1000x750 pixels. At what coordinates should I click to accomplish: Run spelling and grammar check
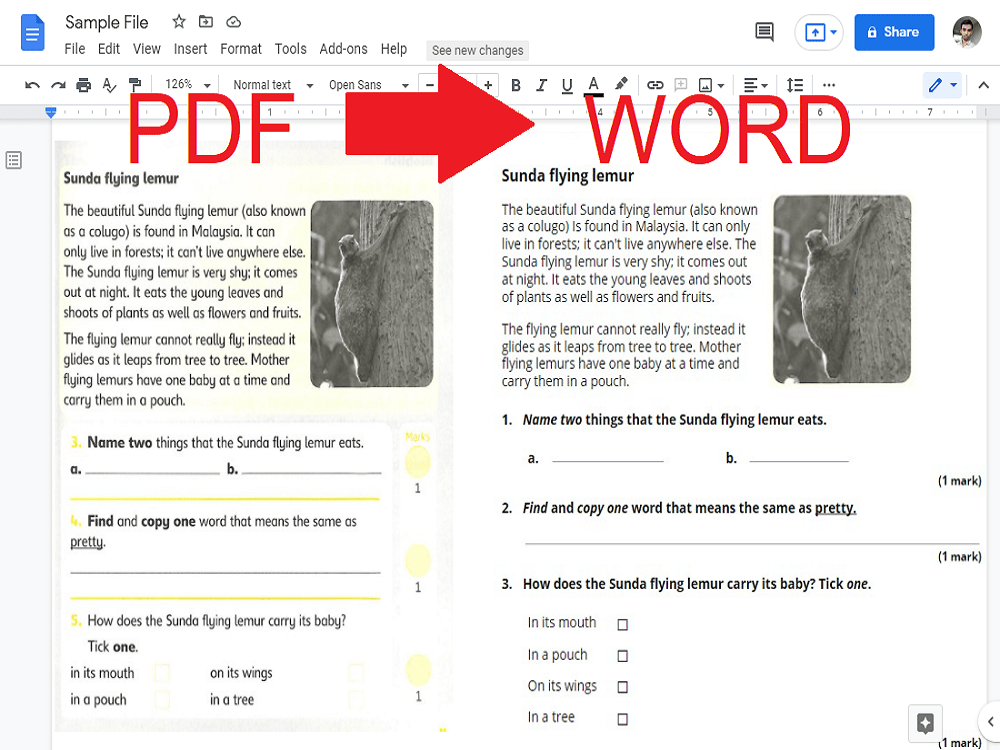(109, 85)
